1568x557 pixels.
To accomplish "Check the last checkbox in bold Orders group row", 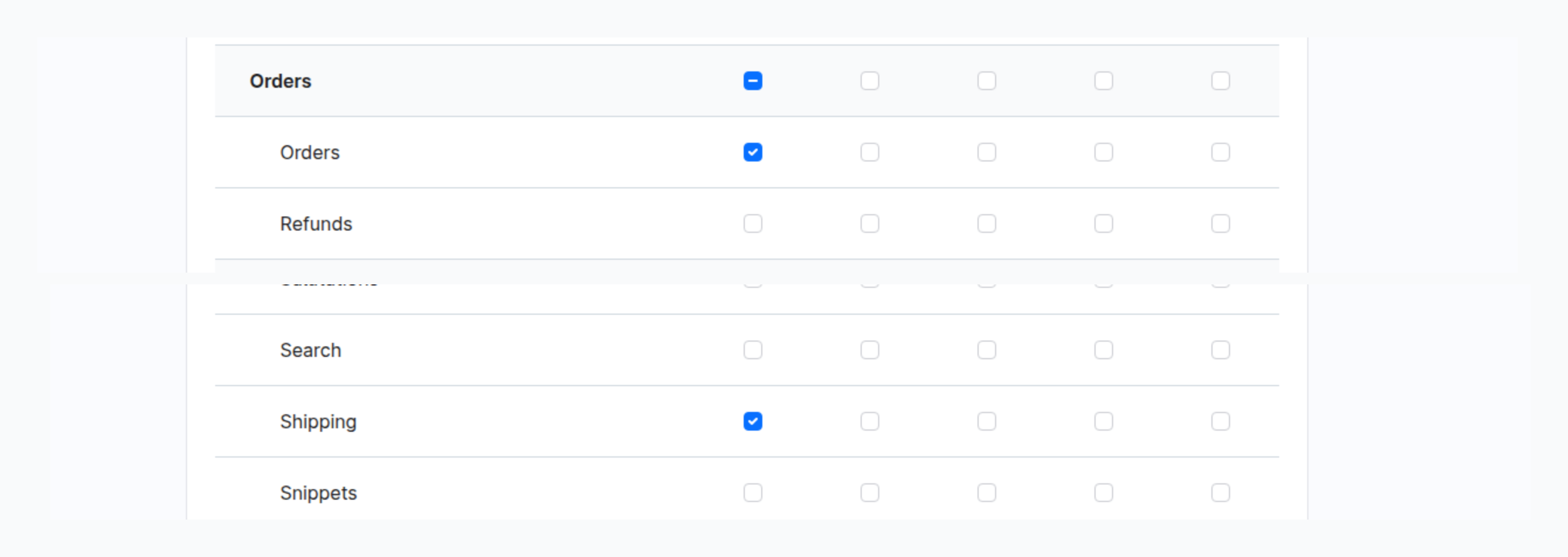I will 1220,81.
